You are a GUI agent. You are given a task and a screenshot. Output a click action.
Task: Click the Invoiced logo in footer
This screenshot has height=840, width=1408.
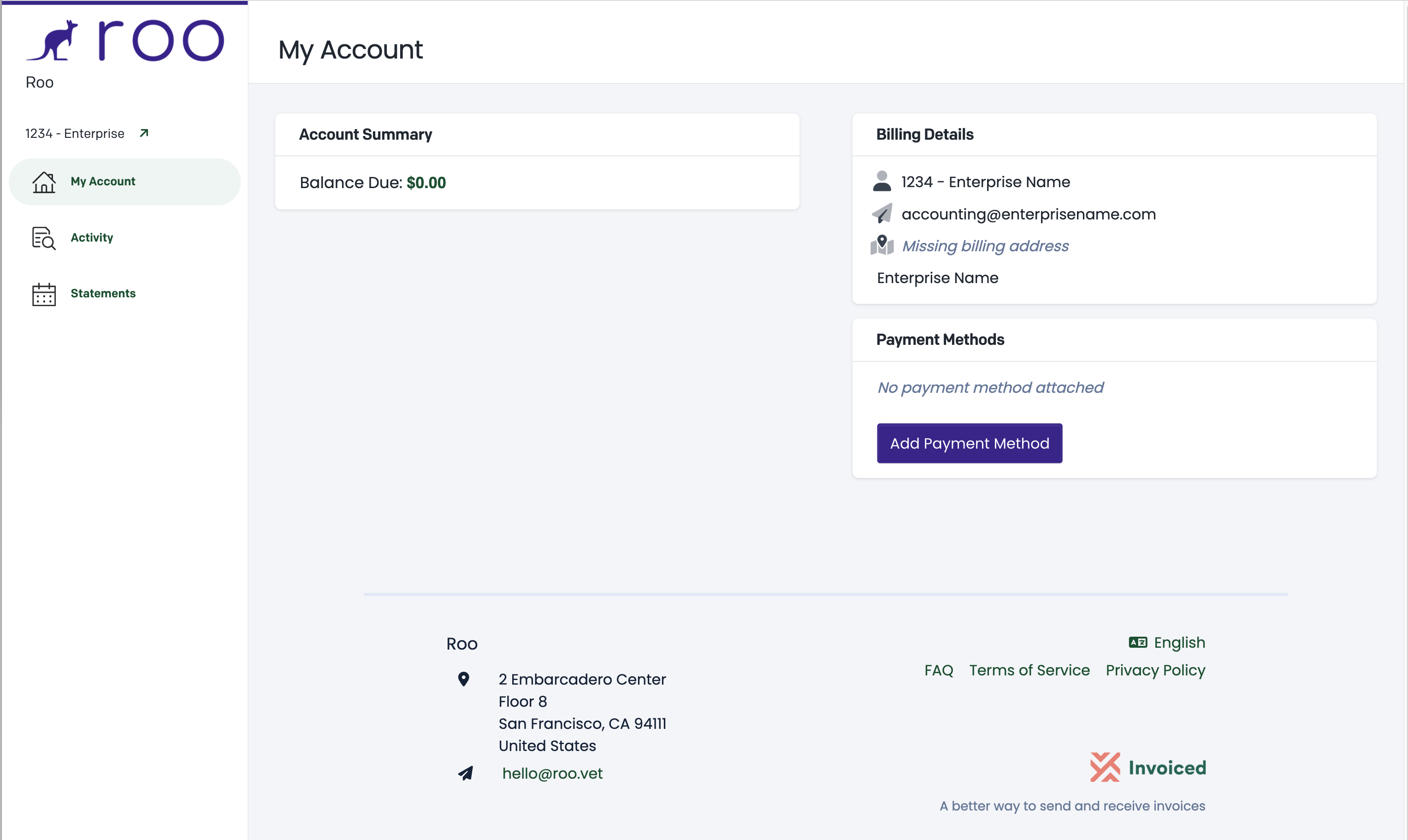1148,767
